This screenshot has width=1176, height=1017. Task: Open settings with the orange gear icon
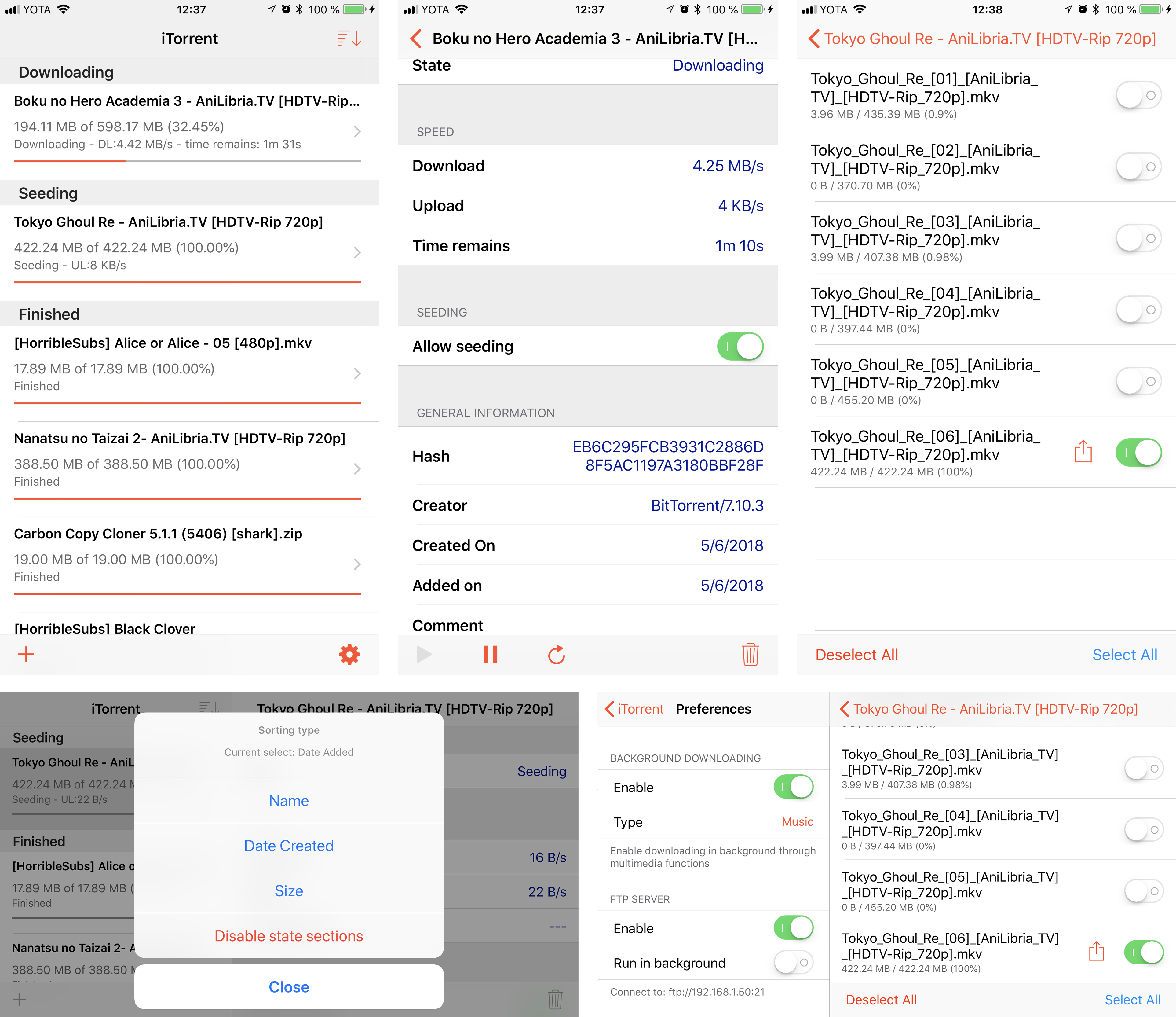coord(350,654)
